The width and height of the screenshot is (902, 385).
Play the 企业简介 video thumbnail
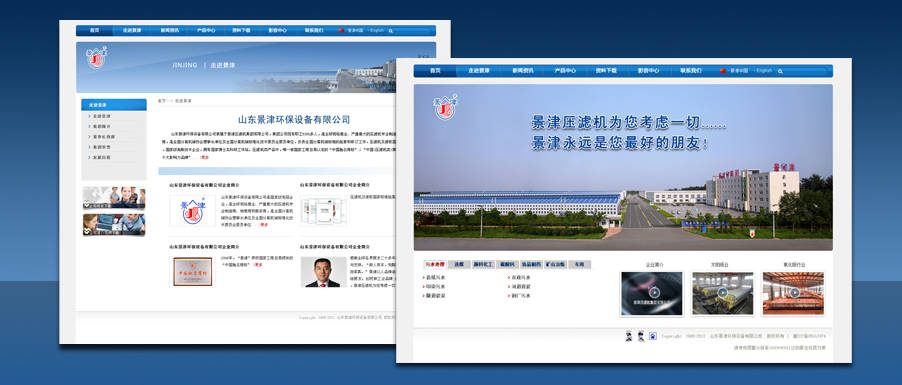652,293
